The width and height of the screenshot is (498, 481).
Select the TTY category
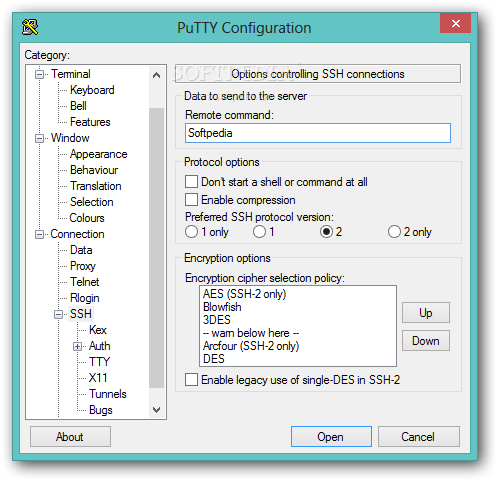99,362
